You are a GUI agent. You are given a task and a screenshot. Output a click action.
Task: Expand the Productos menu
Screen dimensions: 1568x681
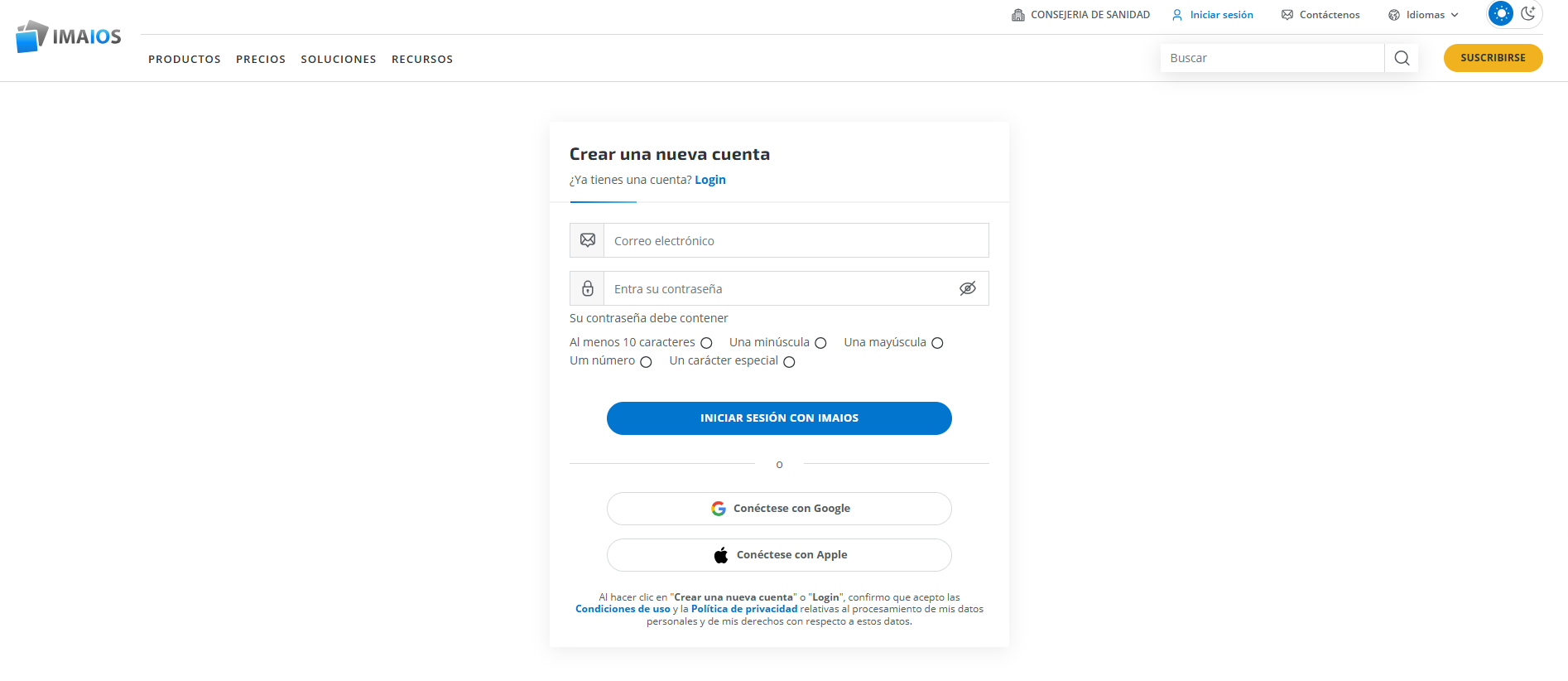click(x=185, y=60)
